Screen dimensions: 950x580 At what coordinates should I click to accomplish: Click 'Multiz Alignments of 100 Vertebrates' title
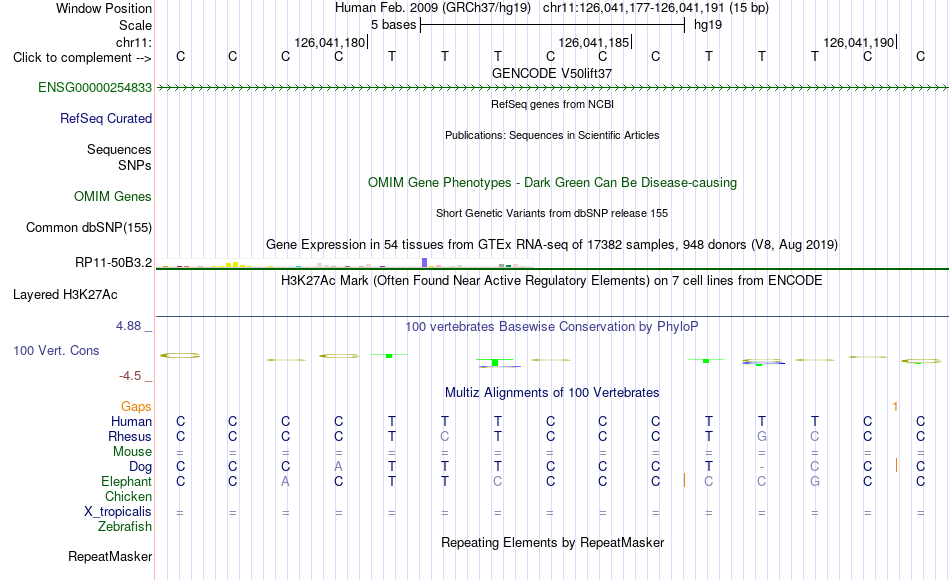coord(552,392)
